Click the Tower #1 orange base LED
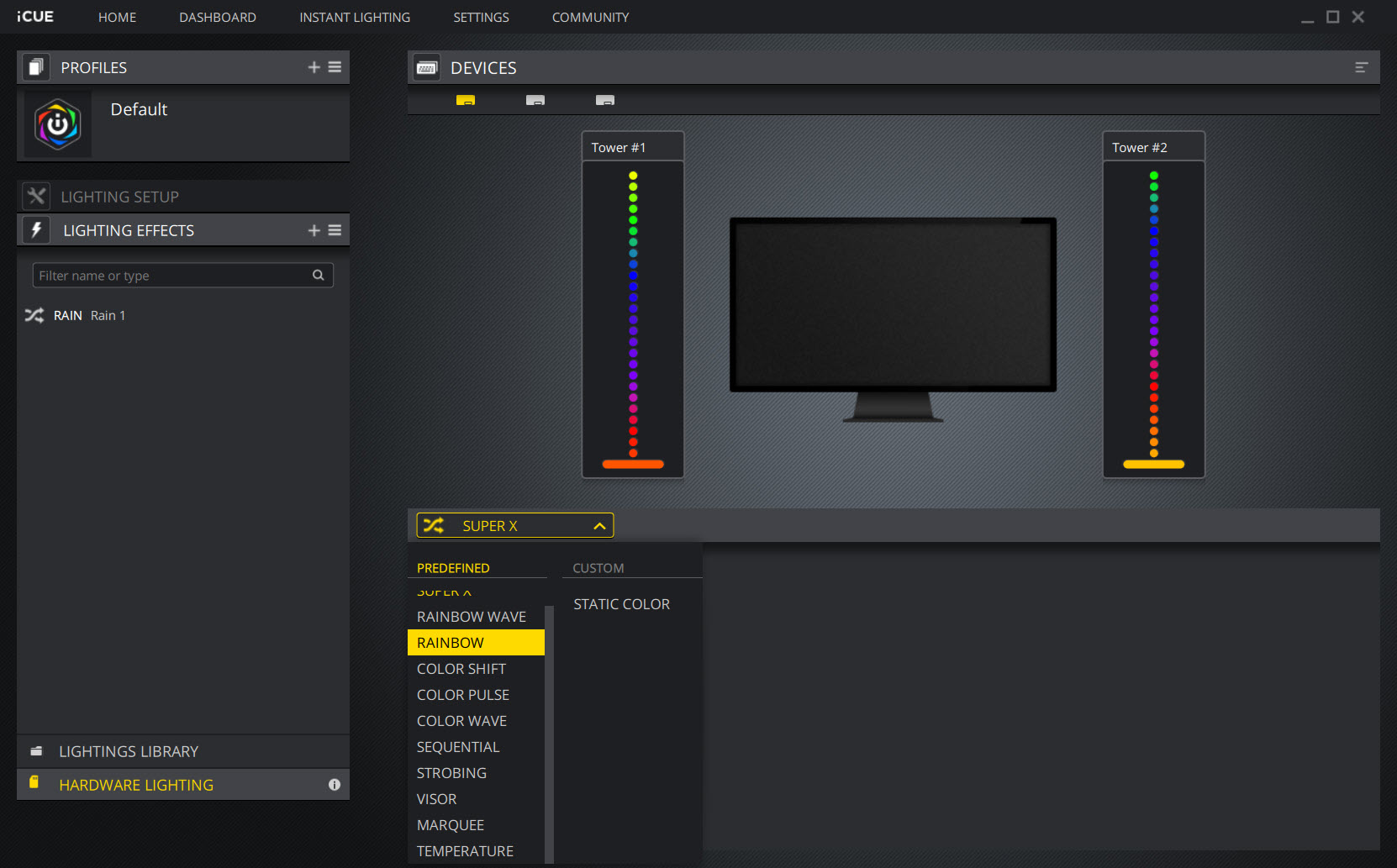Screen dimensions: 1397x868 [x=633, y=464]
